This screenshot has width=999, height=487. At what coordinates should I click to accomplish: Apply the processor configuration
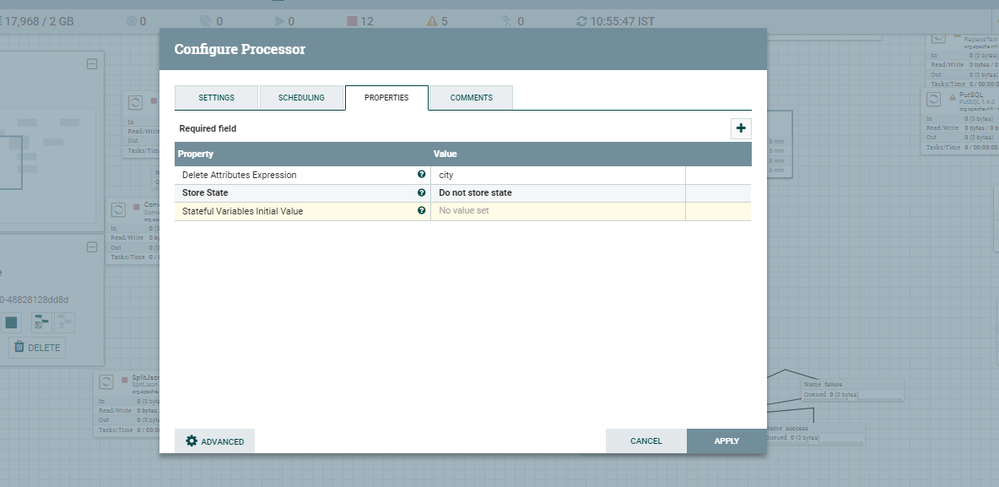pos(726,441)
